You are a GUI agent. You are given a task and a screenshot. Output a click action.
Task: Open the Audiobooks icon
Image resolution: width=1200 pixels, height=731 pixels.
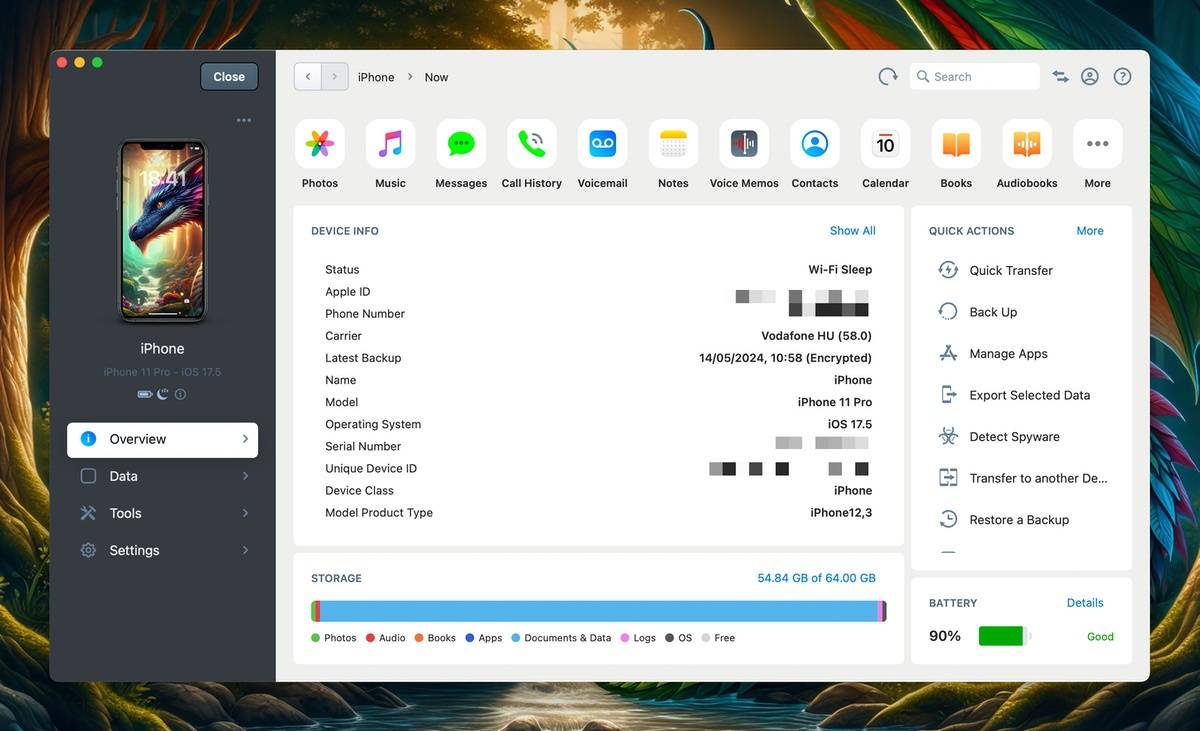[x=1027, y=144]
